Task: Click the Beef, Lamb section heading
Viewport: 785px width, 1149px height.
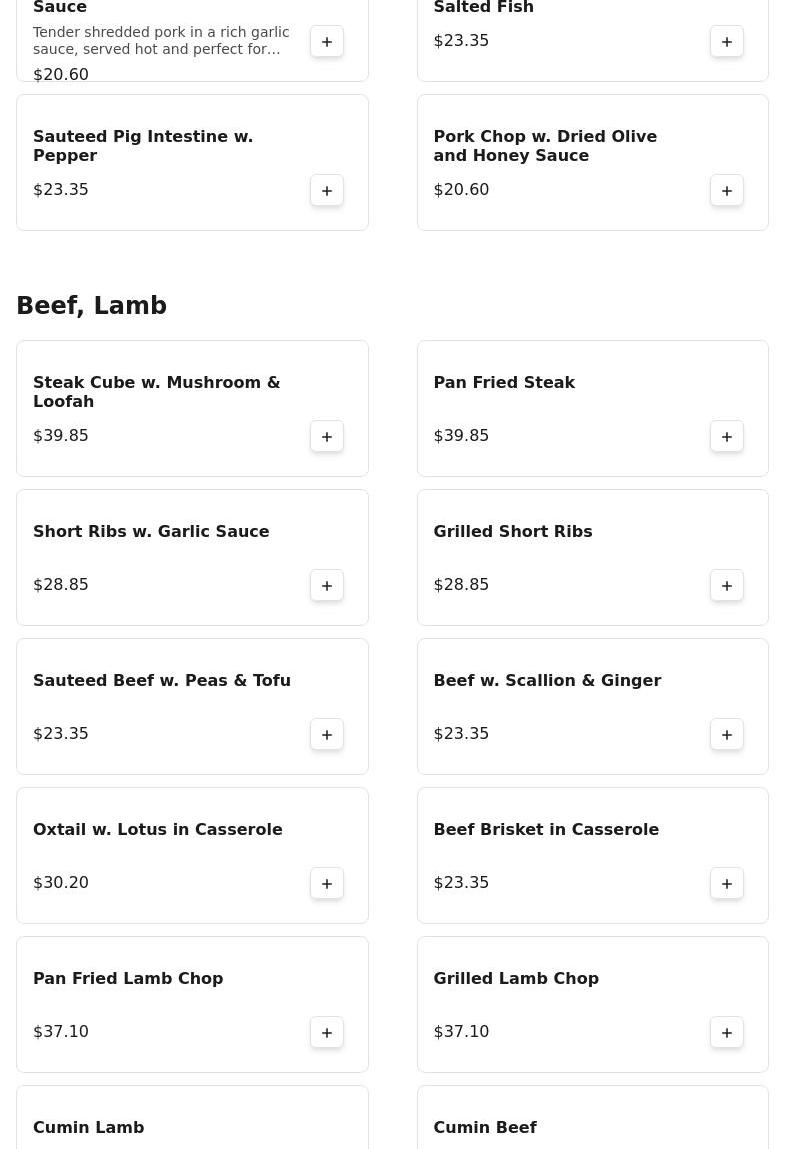Action: pyautogui.click(x=91, y=306)
